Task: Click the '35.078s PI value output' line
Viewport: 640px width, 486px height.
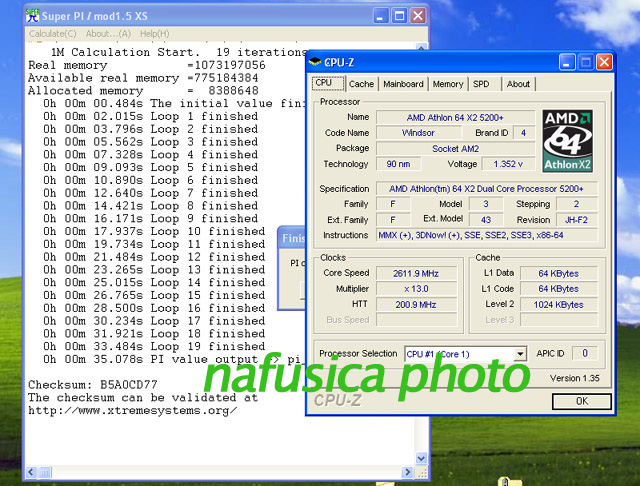Action: coord(172,360)
